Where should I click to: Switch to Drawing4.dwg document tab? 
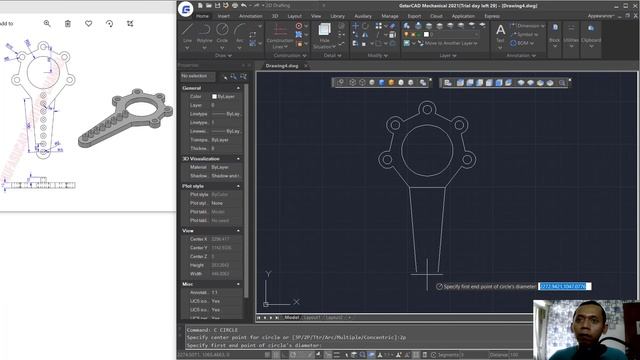(x=282, y=66)
